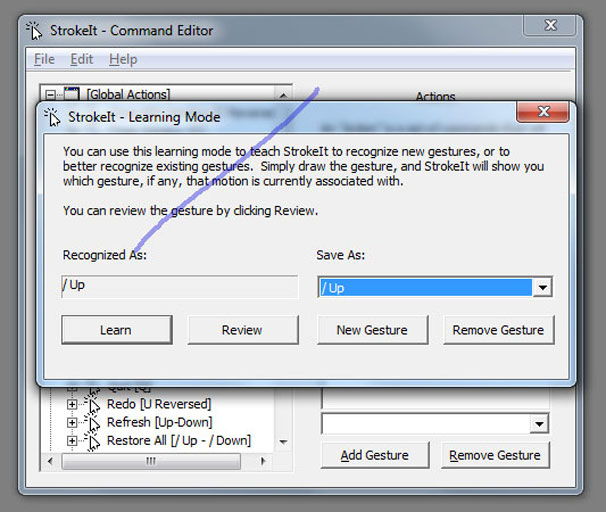The width and height of the screenshot is (606, 512).
Task: Select Redo [U Reversed] command
Action: pyautogui.click(x=159, y=404)
